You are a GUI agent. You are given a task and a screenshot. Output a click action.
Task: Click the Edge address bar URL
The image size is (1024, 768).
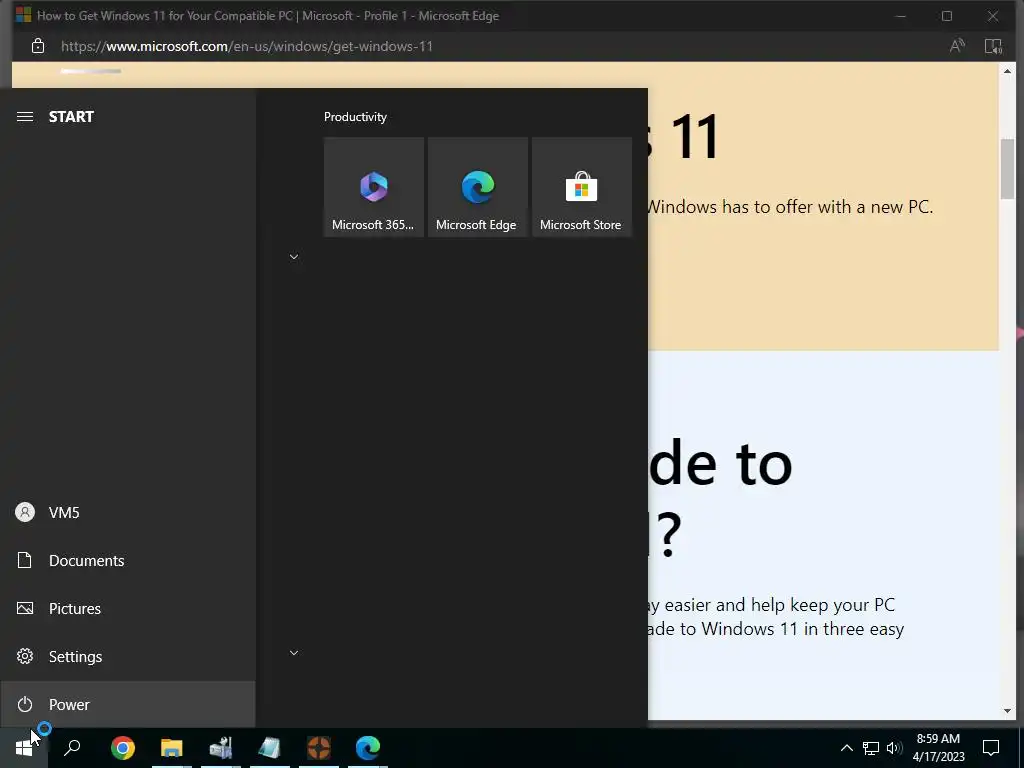coord(247,46)
